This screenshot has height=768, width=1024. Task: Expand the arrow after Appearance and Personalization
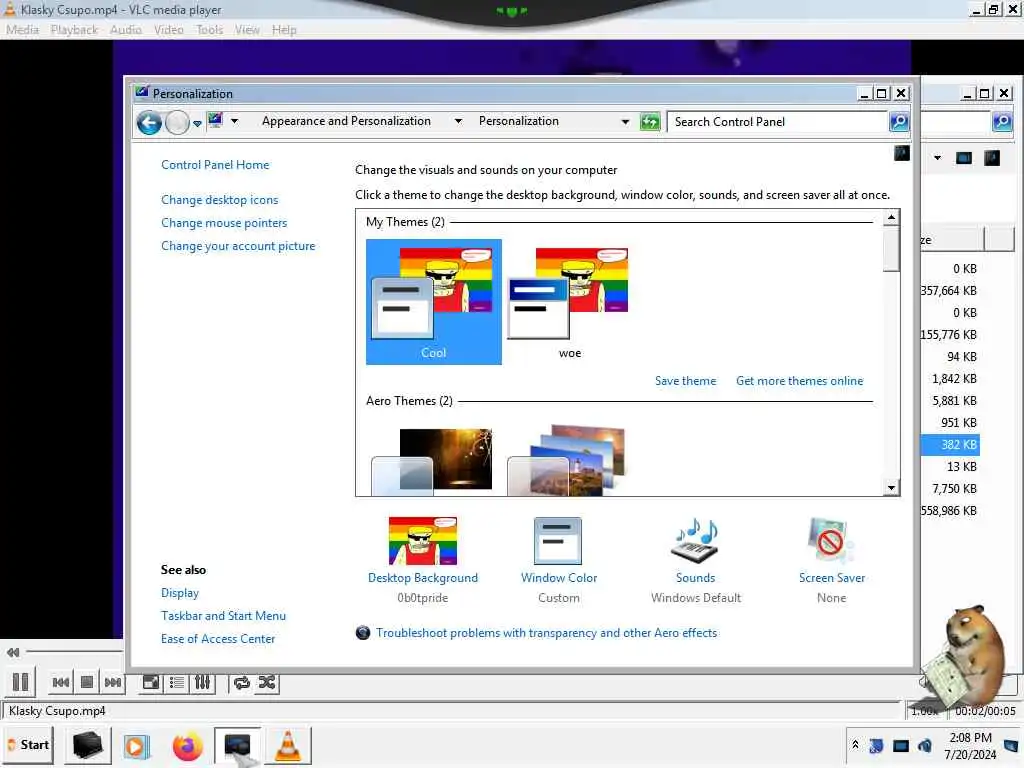(458, 121)
